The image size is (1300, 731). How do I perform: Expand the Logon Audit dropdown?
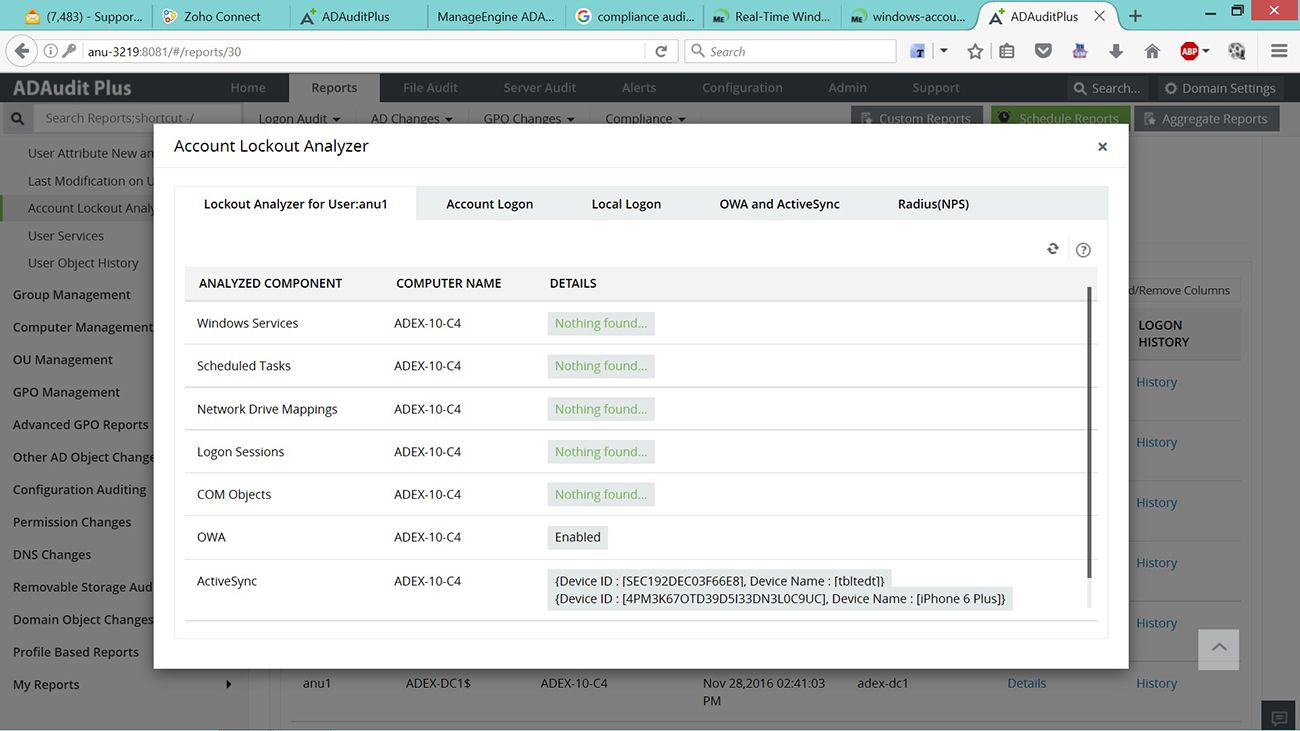point(299,118)
